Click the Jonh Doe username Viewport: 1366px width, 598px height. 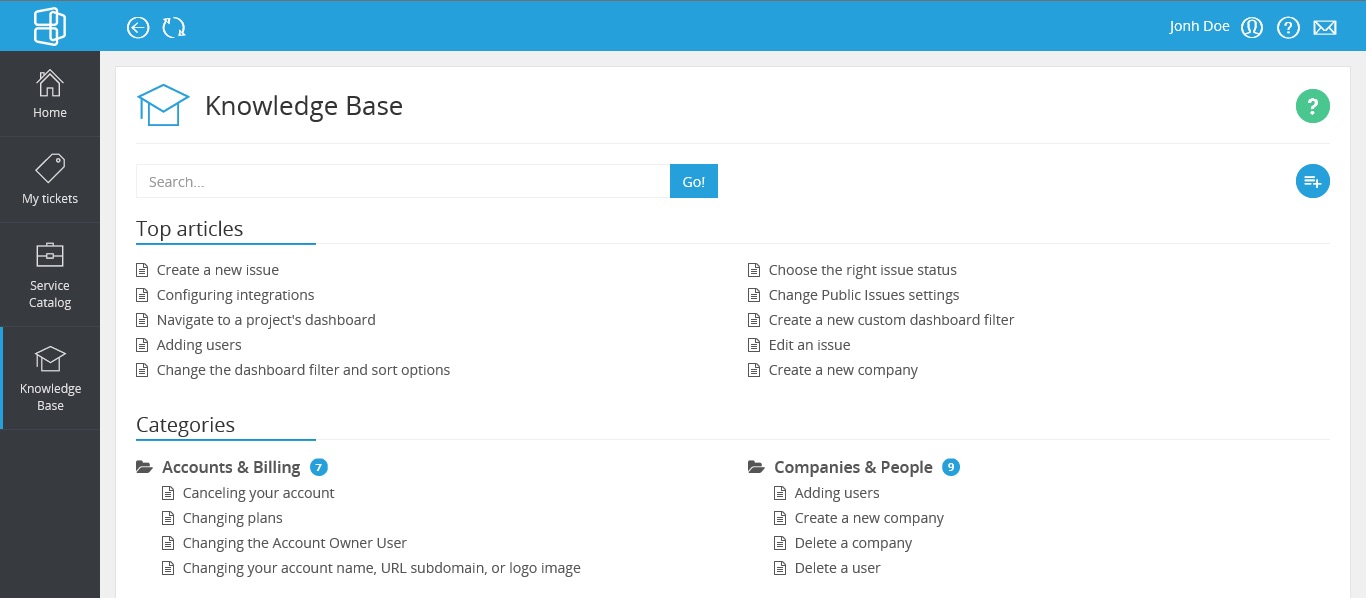(1199, 27)
